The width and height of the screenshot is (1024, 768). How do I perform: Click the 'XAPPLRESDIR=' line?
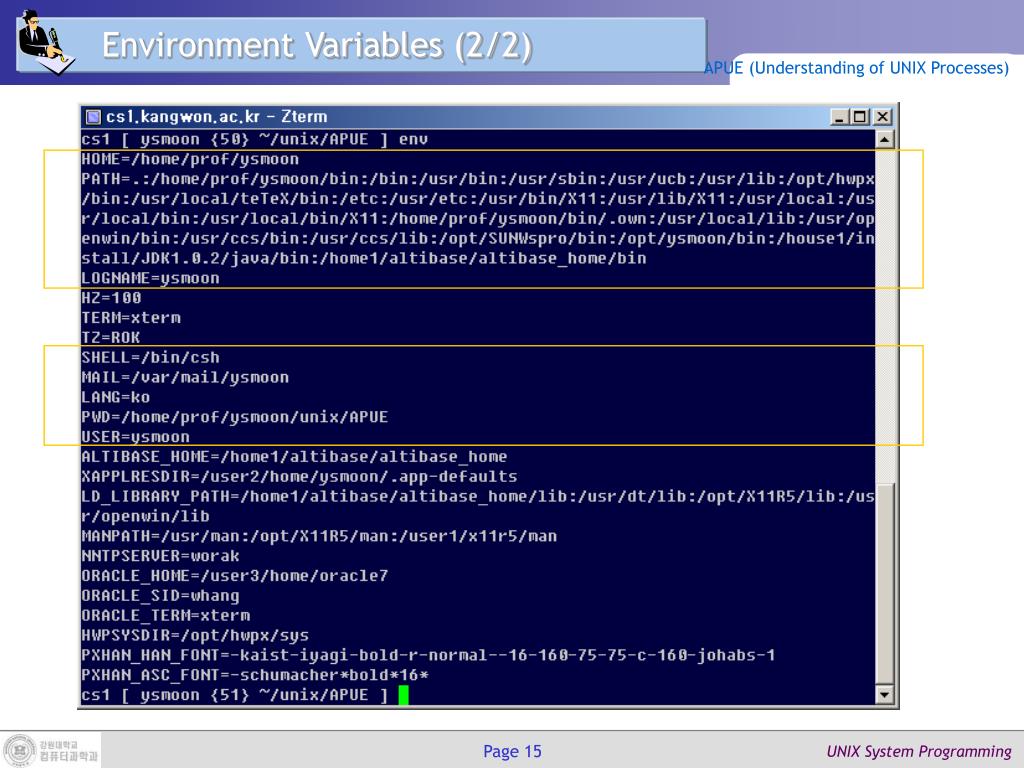tap(299, 477)
